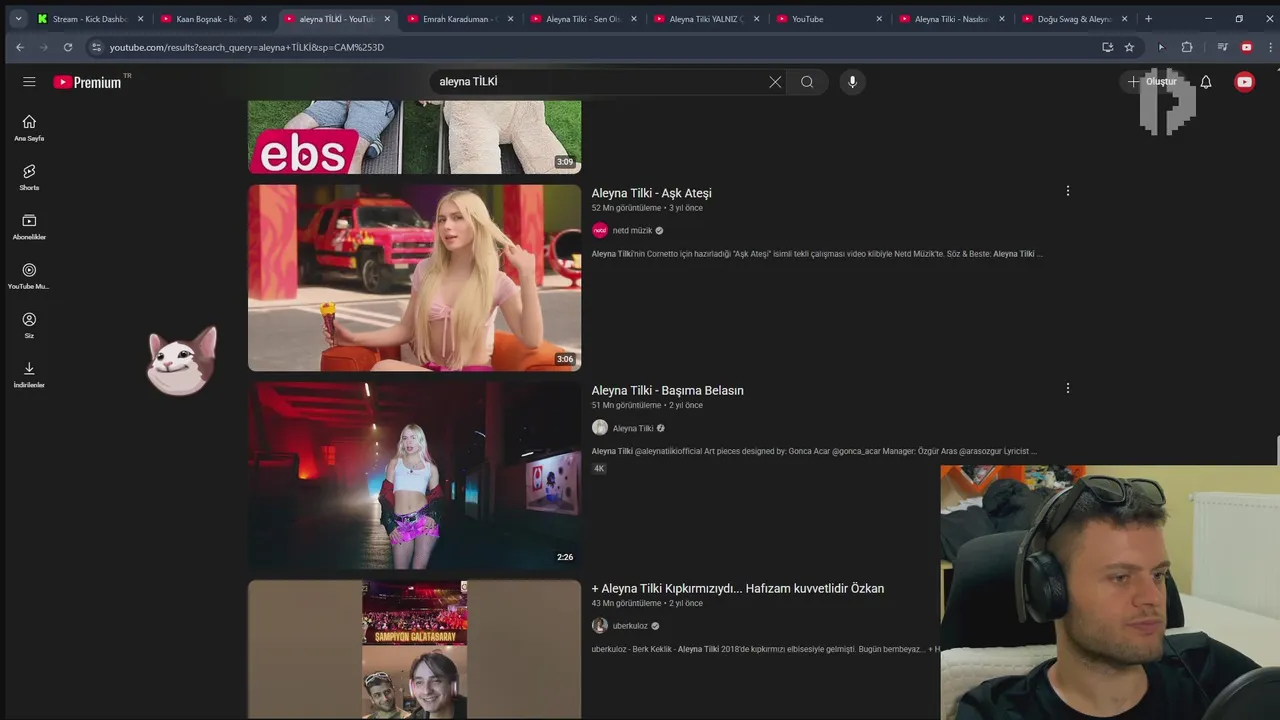Click the magnifier search button

tap(807, 82)
